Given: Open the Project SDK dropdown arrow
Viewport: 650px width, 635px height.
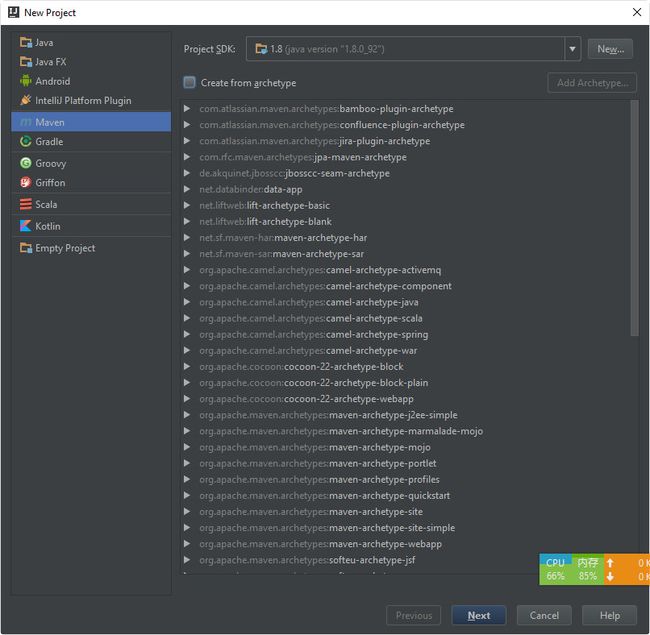Looking at the screenshot, I should (x=572, y=49).
